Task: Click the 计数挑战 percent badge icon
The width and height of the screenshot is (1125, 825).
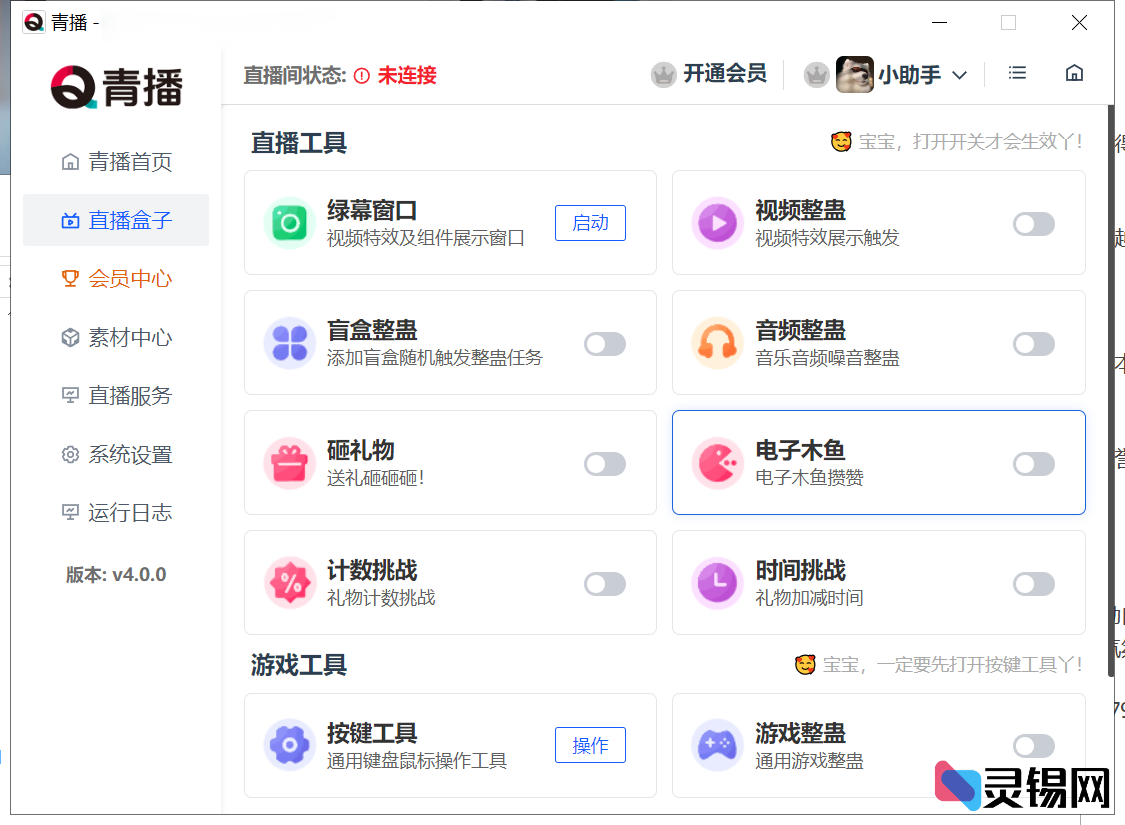Action: point(289,583)
